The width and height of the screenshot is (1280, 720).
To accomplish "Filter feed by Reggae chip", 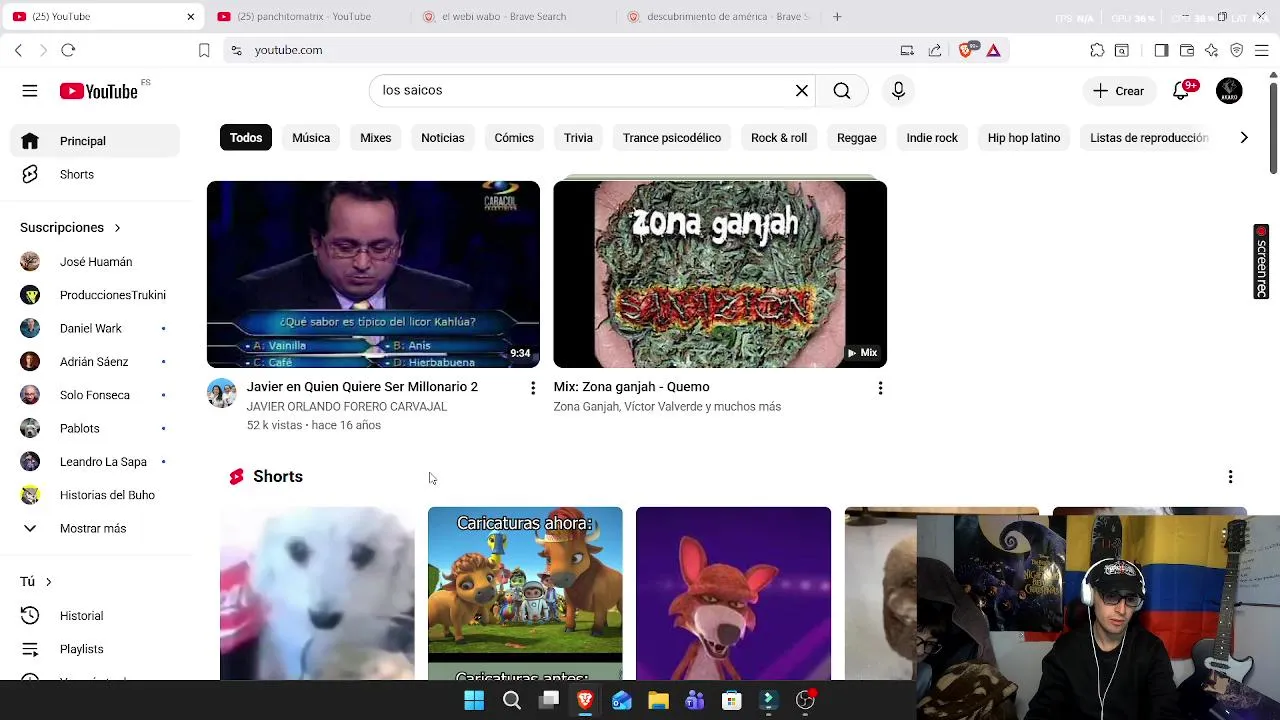I will [x=857, y=138].
